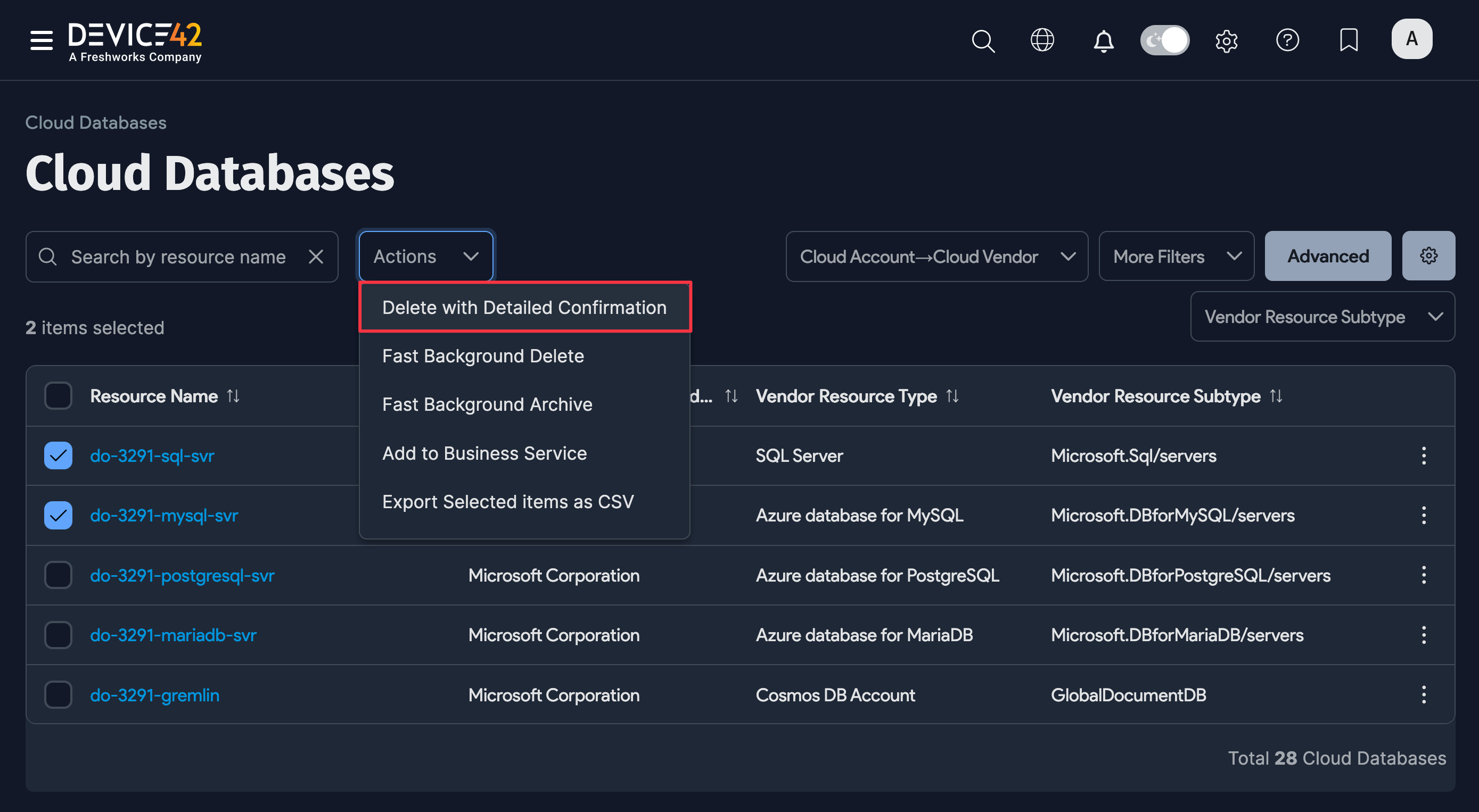Open the help question mark icon

1287,40
